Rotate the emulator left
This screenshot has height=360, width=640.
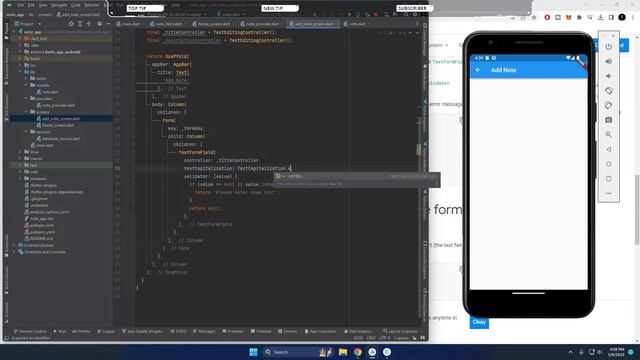[609, 91]
